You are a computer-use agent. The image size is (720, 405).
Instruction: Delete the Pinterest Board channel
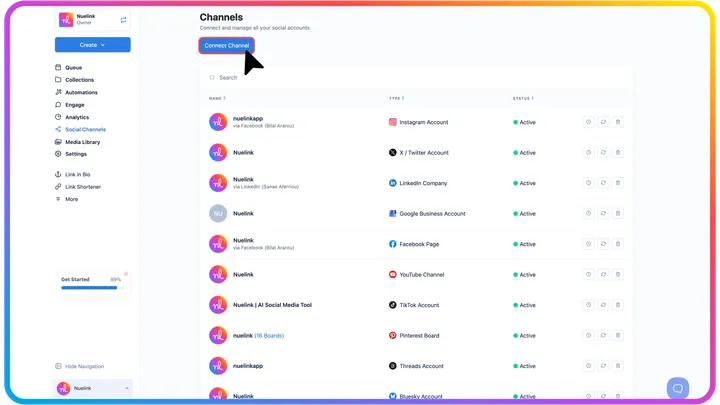point(618,335)
